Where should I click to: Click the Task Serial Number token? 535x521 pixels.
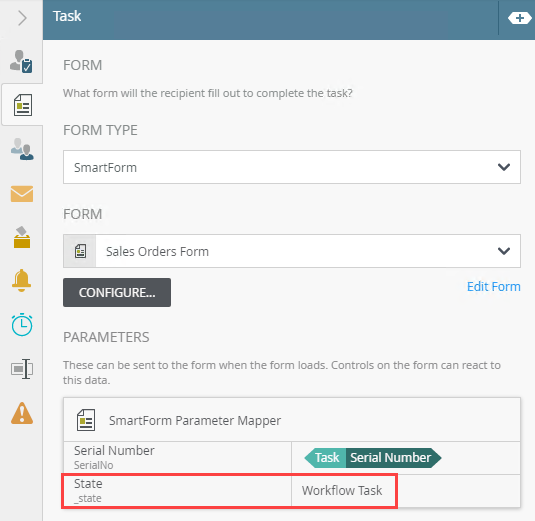coord(373,458)
